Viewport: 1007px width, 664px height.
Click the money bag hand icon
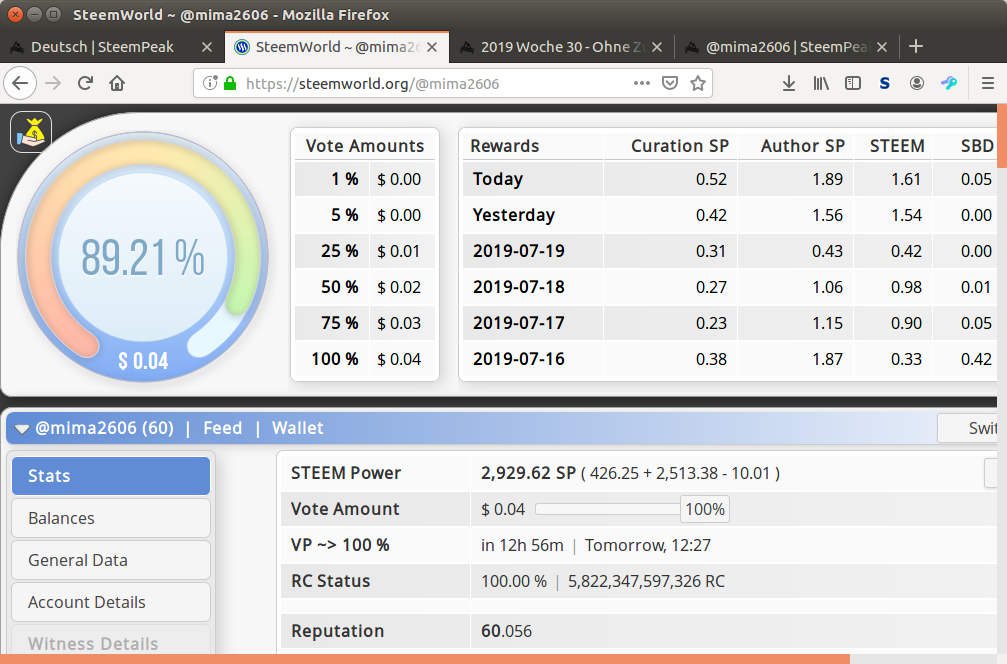(x=31, y=132)
